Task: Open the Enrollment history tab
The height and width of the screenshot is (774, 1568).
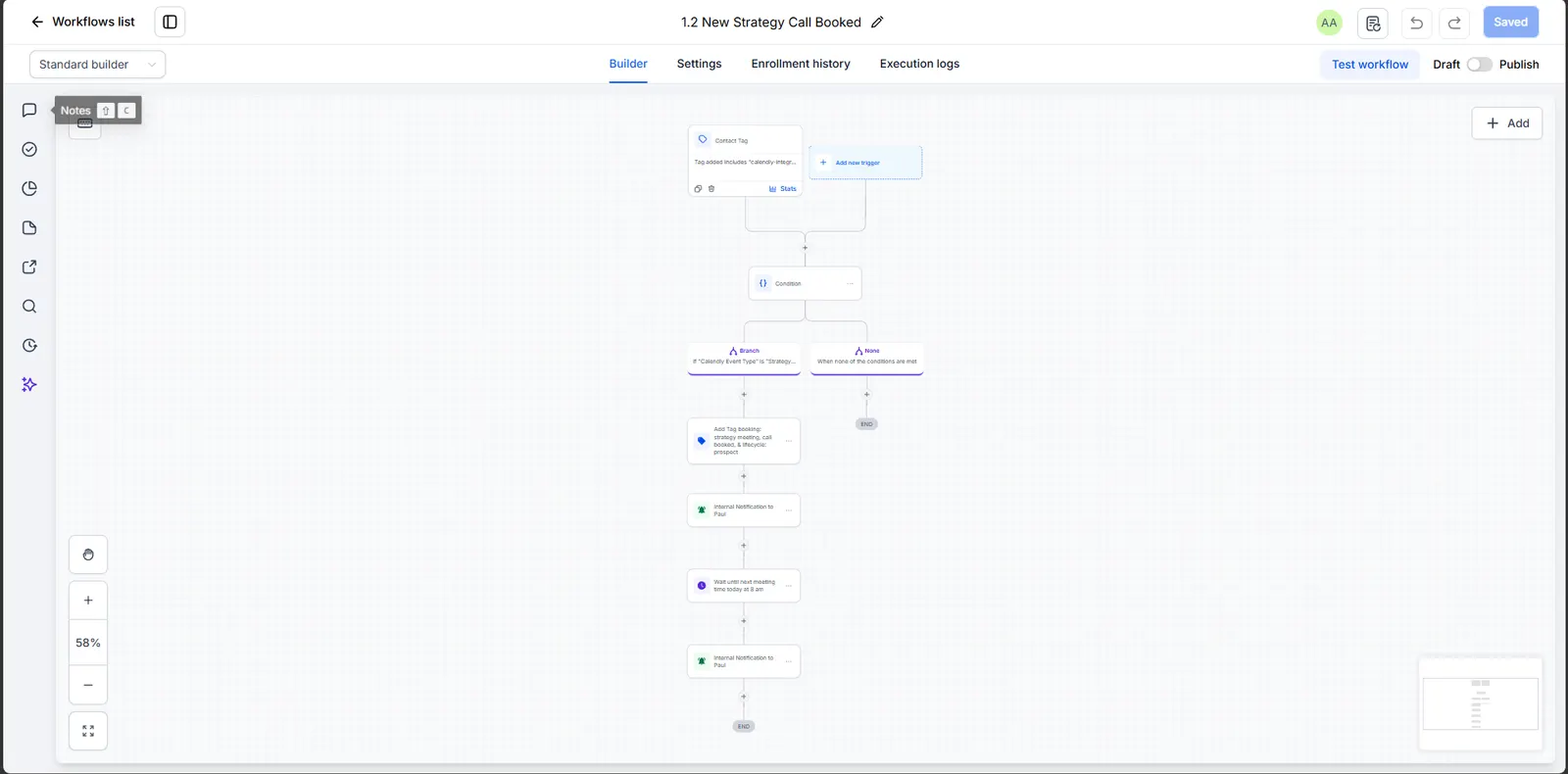Action: point(801,64)
